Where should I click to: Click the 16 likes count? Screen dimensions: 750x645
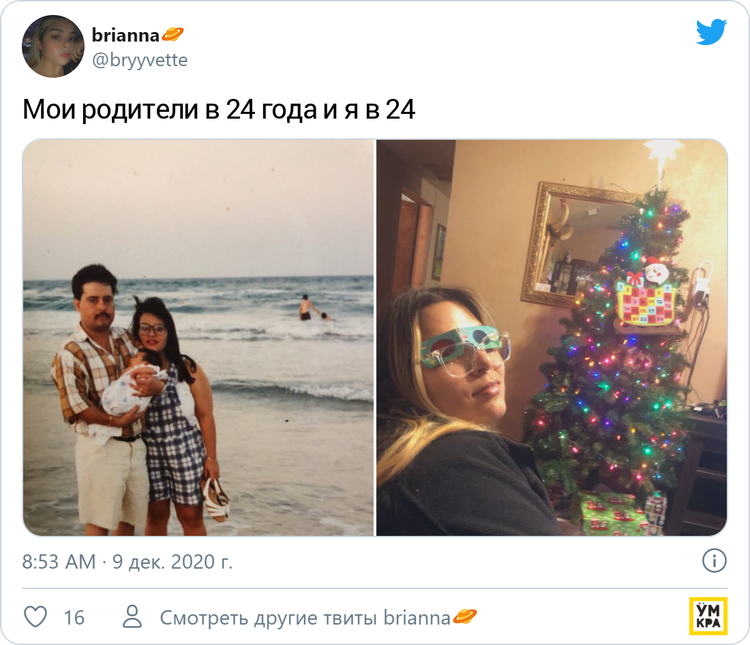coord(74,618)
